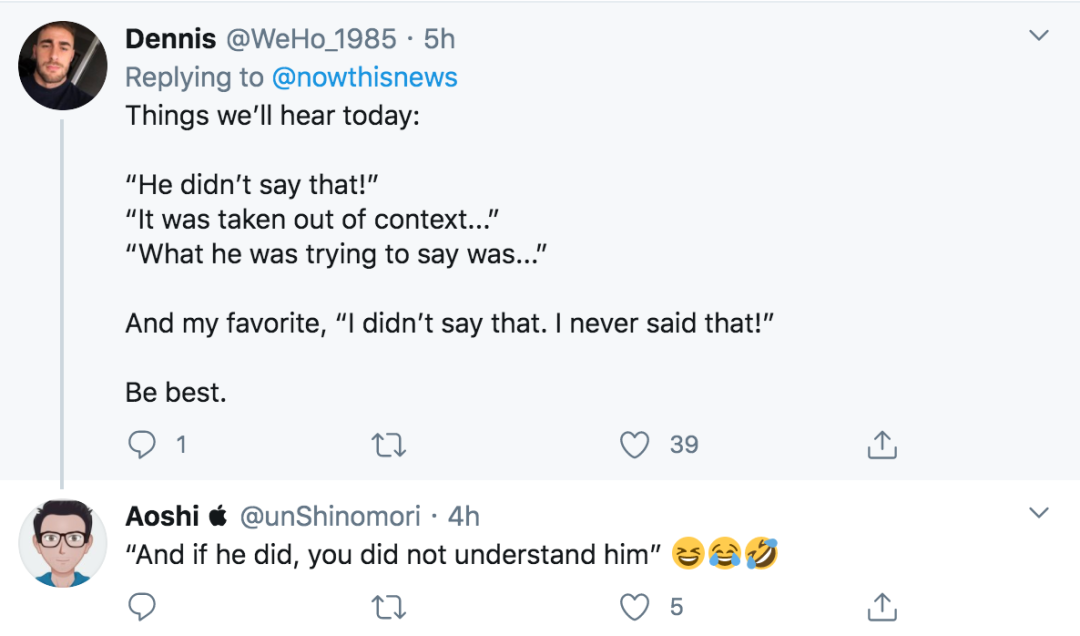Screen dimensions: 1080x636
Task: Open the tweet text starting "Things we'll hear today"
Action: (x=272, y=115)
